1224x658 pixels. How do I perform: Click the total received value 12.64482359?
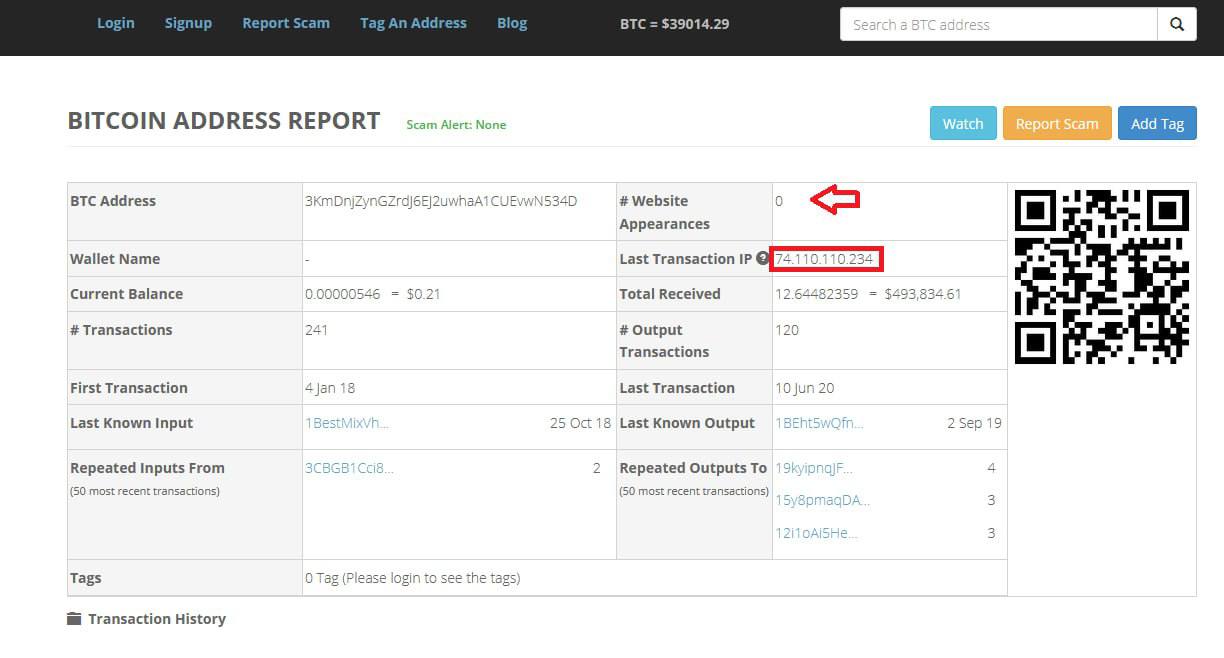click(816, 294)
